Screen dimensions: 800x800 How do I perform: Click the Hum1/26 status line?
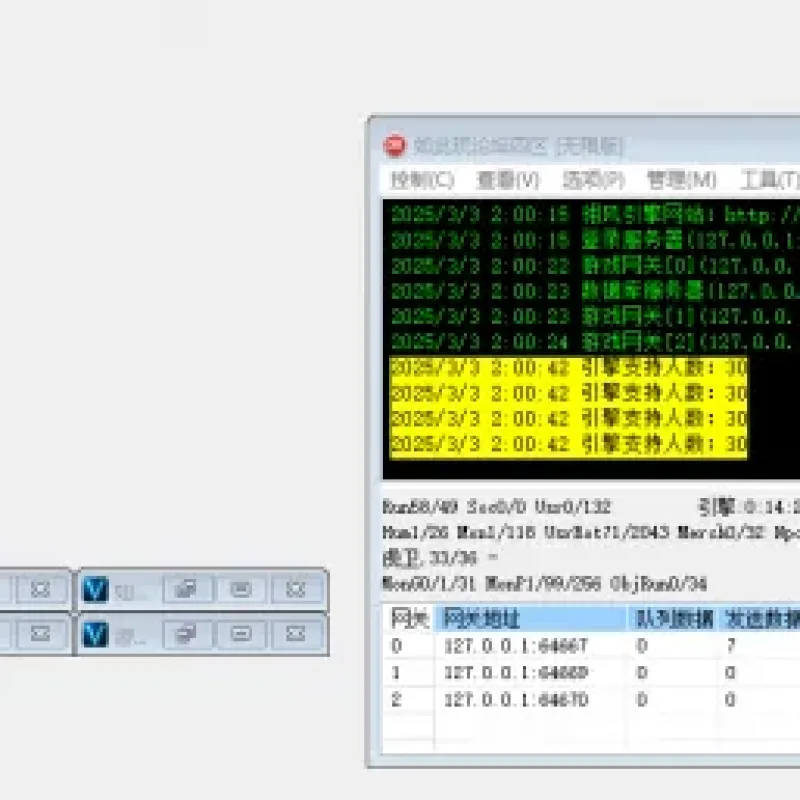pos(591,533)
